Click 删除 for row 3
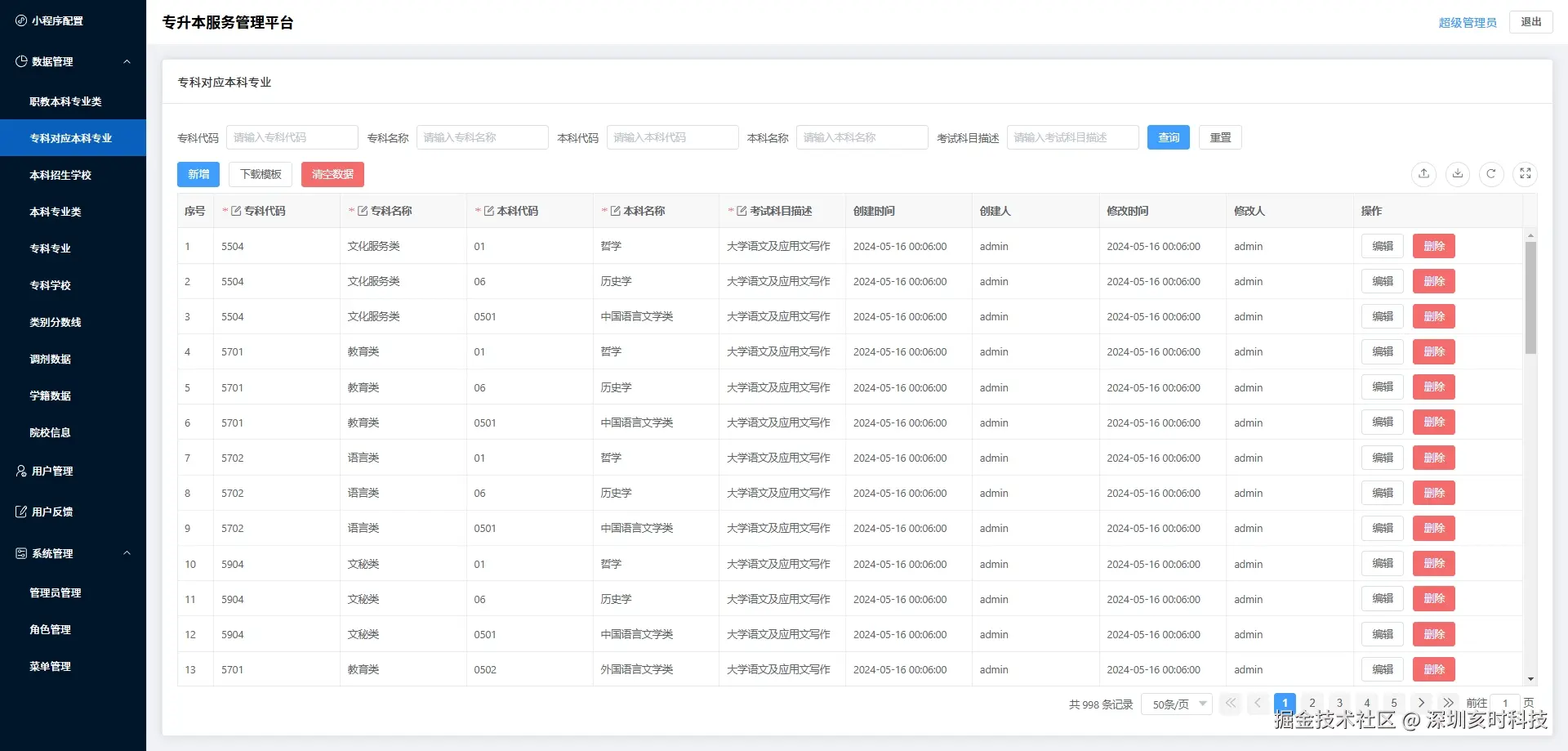Viewport: 1568px width, 751px height. point(1434,316)
